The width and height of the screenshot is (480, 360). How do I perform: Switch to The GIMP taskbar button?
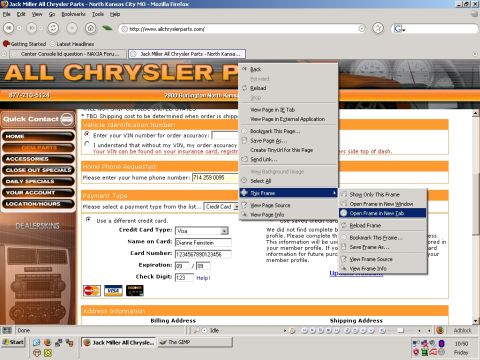[195, 342]
